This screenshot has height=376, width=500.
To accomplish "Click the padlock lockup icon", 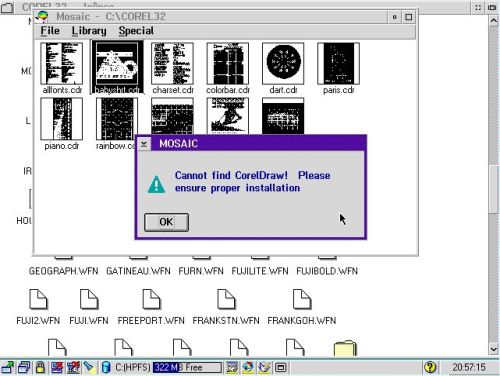I will pyautogui.click(x=40, y=367).
